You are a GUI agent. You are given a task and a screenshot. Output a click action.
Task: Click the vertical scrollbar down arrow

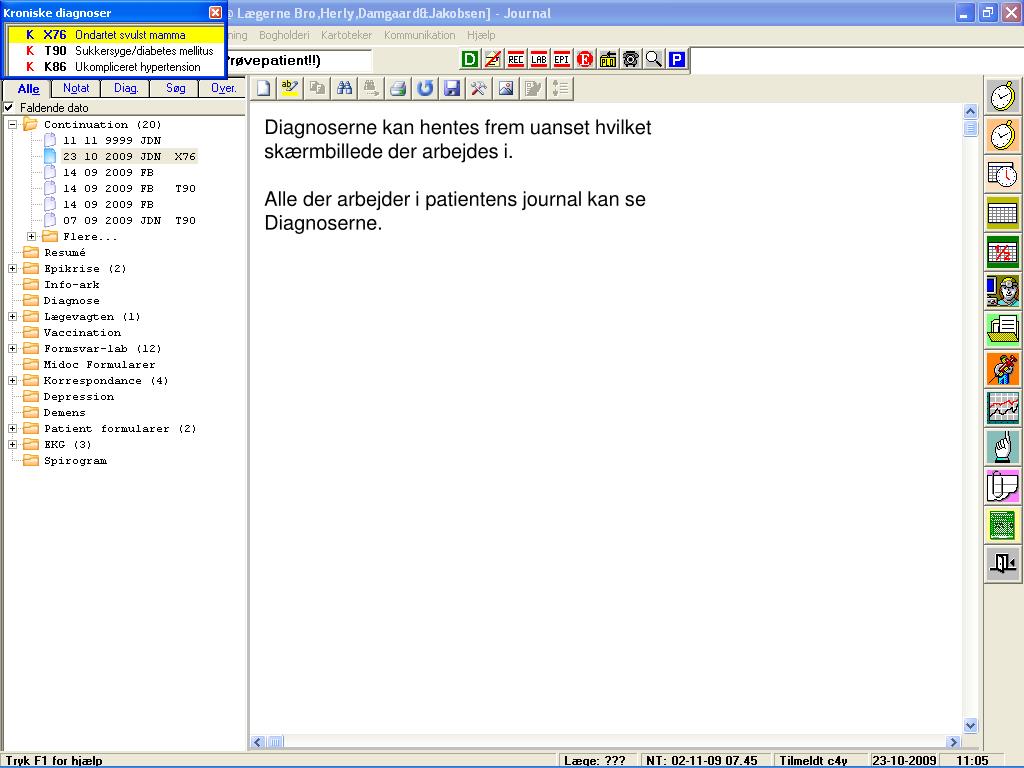970,725
